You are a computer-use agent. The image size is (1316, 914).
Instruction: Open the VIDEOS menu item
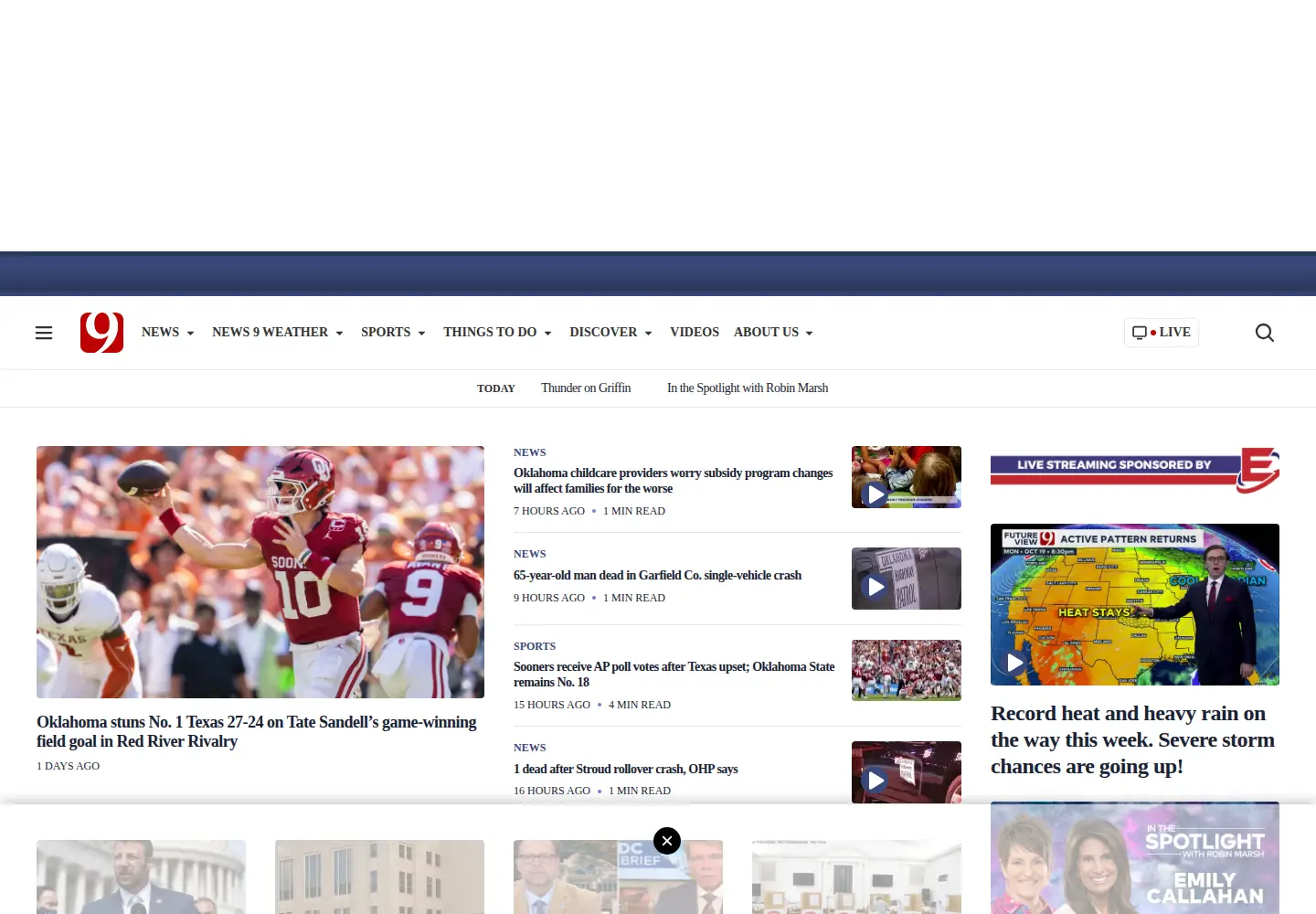[x=695, y=333]
